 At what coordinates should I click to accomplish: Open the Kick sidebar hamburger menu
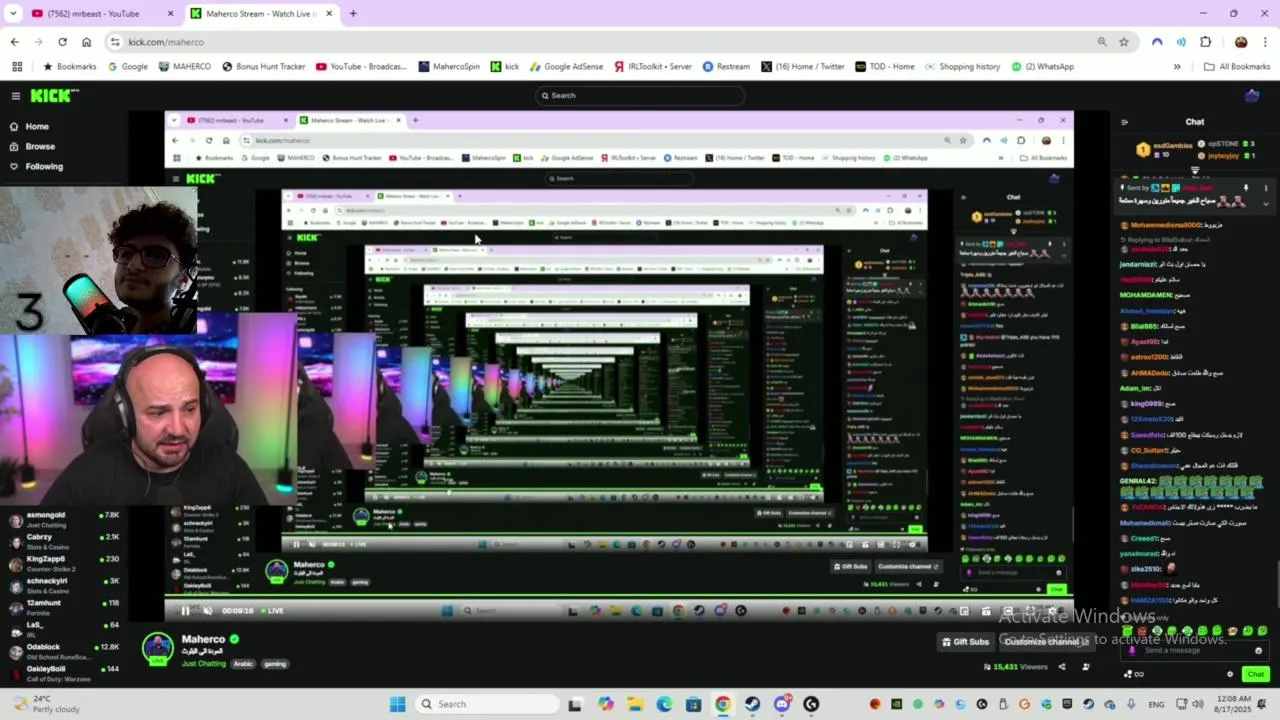pos(15,96)
